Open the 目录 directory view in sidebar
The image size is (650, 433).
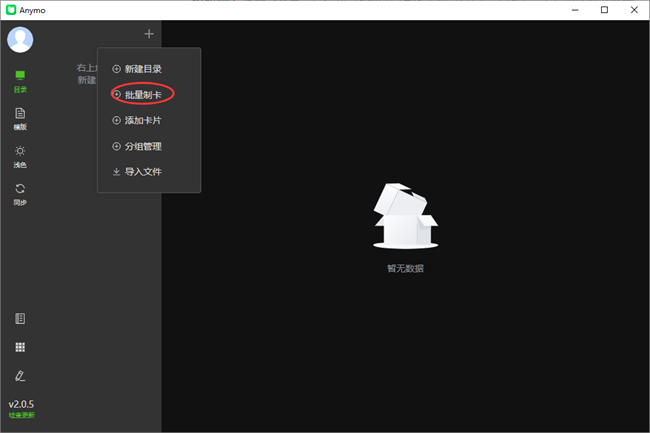pyautogui.click(x=20, y=80)
